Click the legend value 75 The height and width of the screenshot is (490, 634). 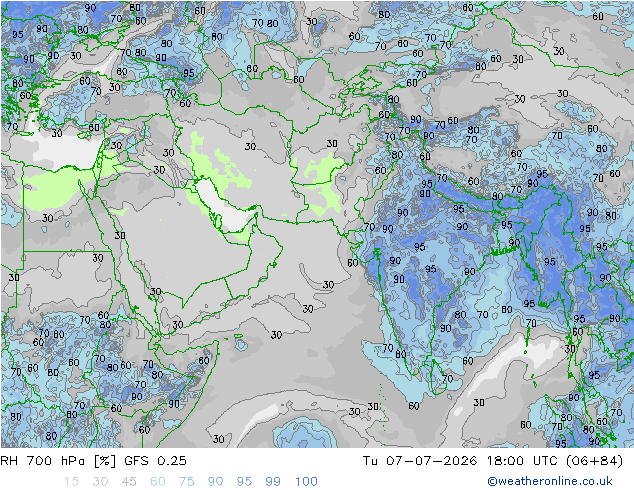coord(186,482)
